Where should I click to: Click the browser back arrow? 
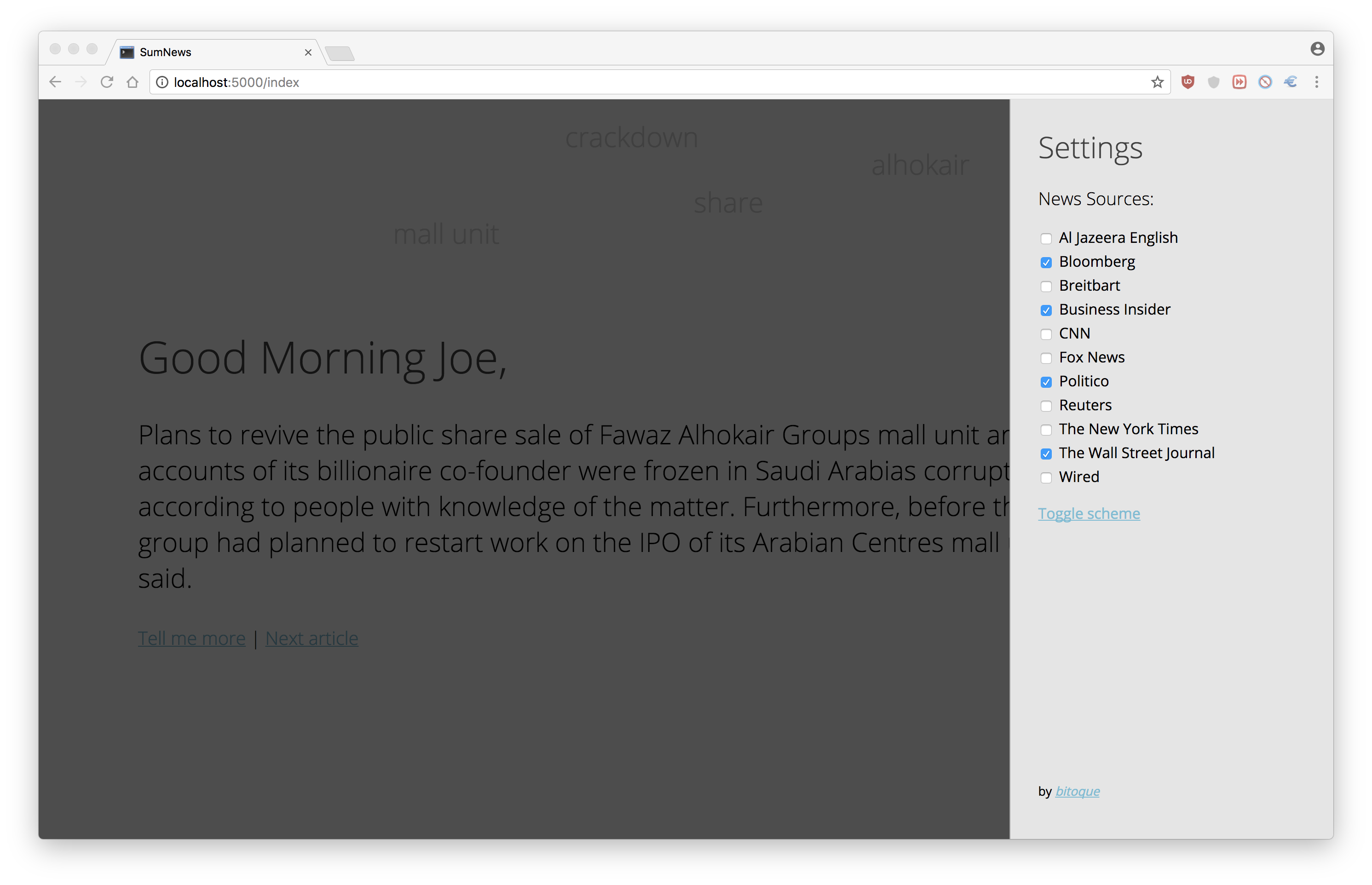(55, 82)
